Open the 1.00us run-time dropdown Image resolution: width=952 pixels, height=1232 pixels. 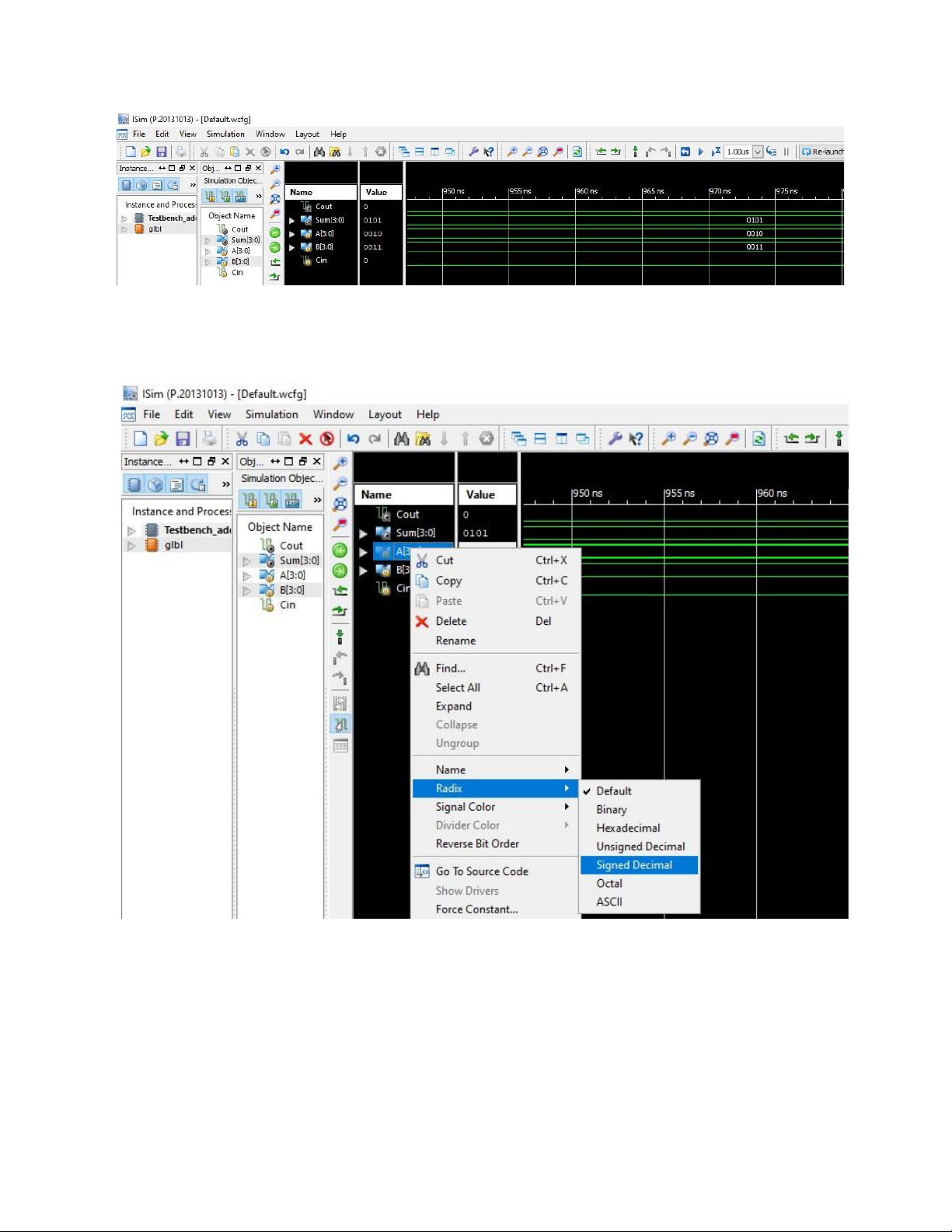(x=758, y=152)
